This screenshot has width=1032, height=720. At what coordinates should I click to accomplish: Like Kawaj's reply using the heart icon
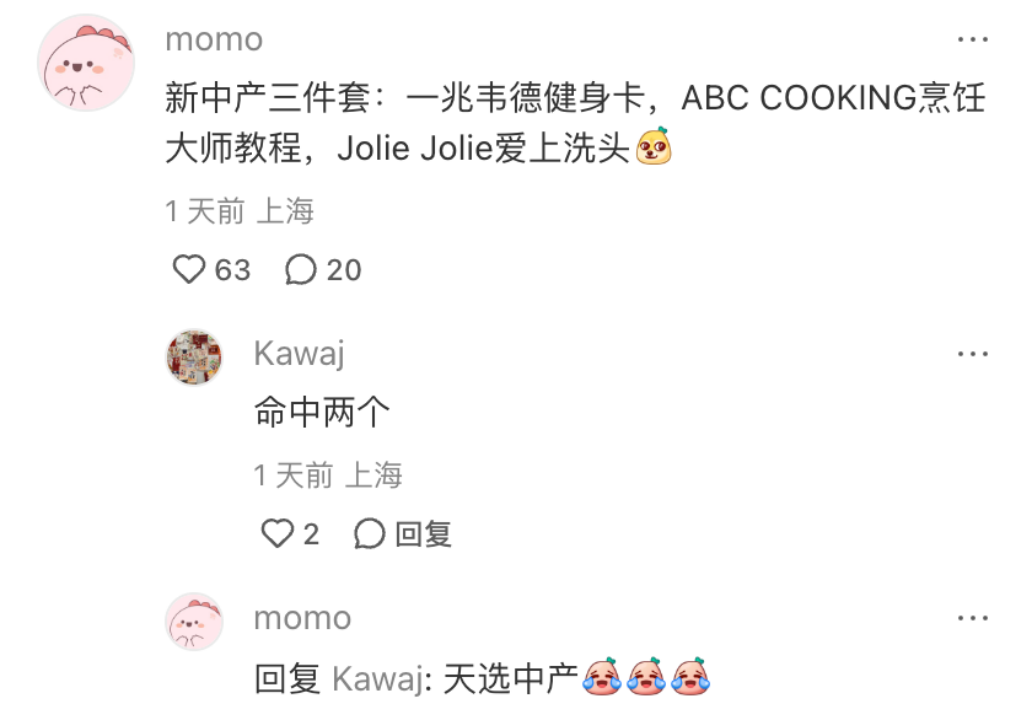(277, 533)
